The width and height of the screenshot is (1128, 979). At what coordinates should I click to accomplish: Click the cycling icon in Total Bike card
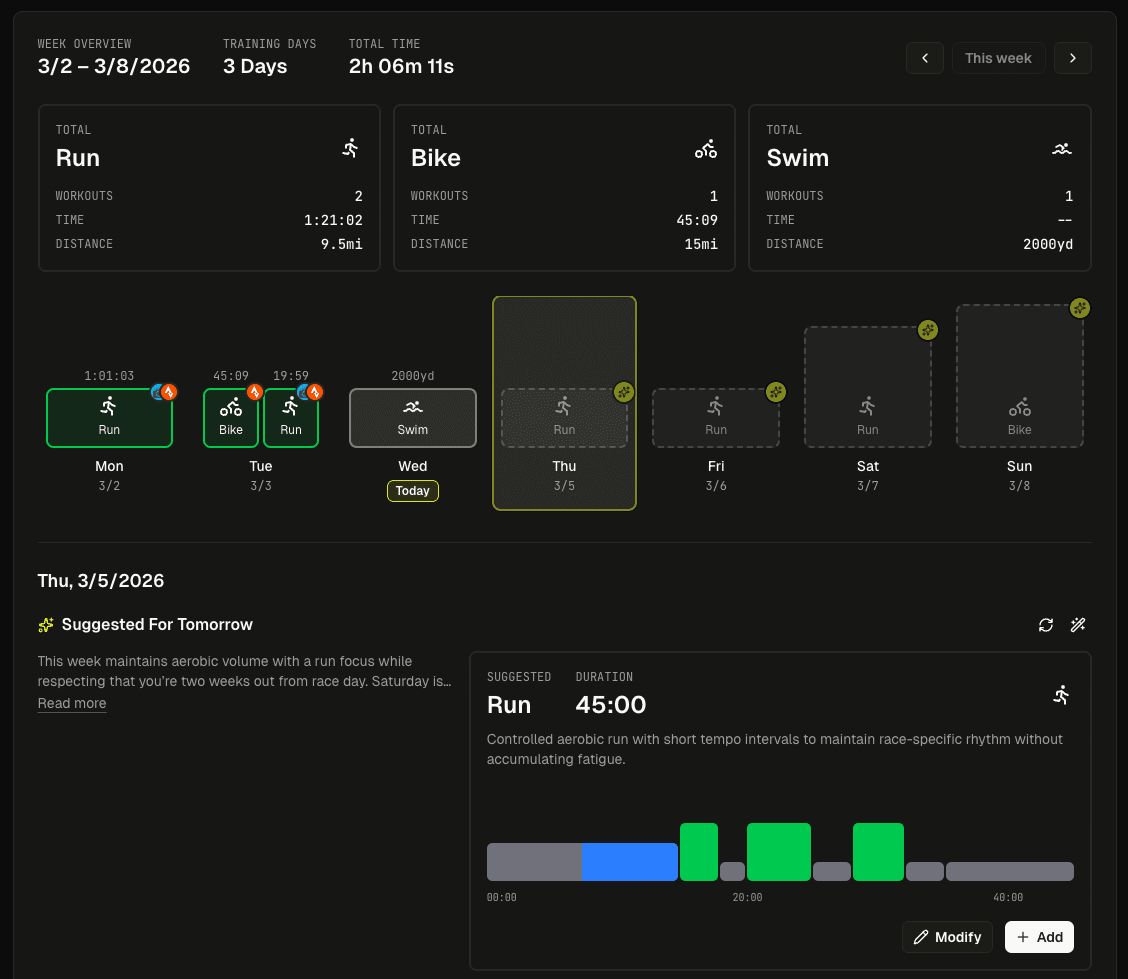pos(706,149)
